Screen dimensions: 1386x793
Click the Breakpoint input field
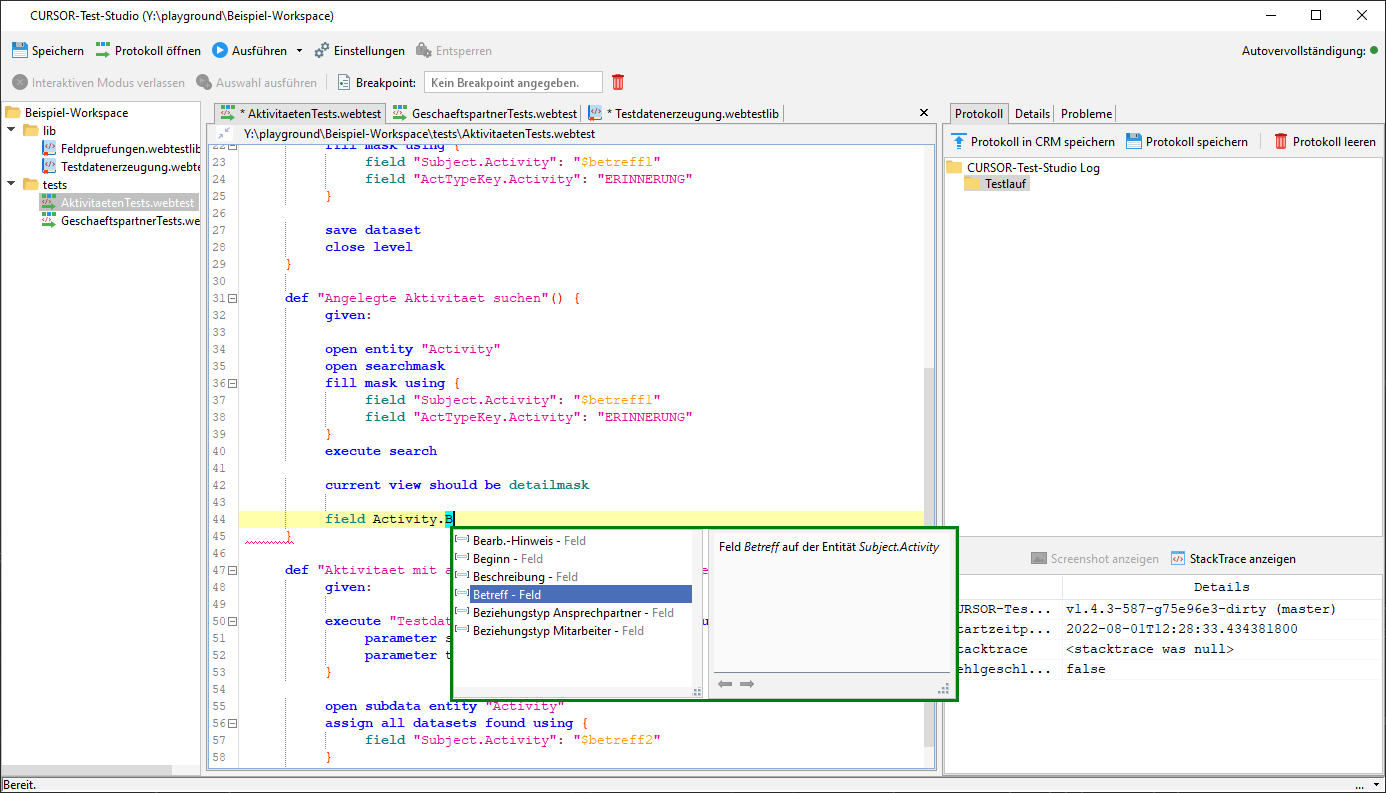[513, 83]
